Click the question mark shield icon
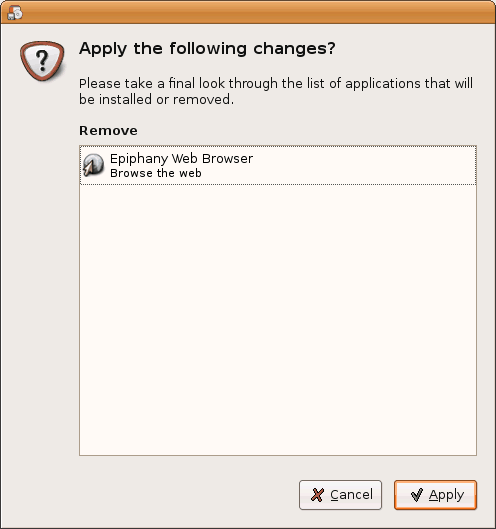Image resolution: width=496 pixels, height=529 pixels. tap(42, 61)
